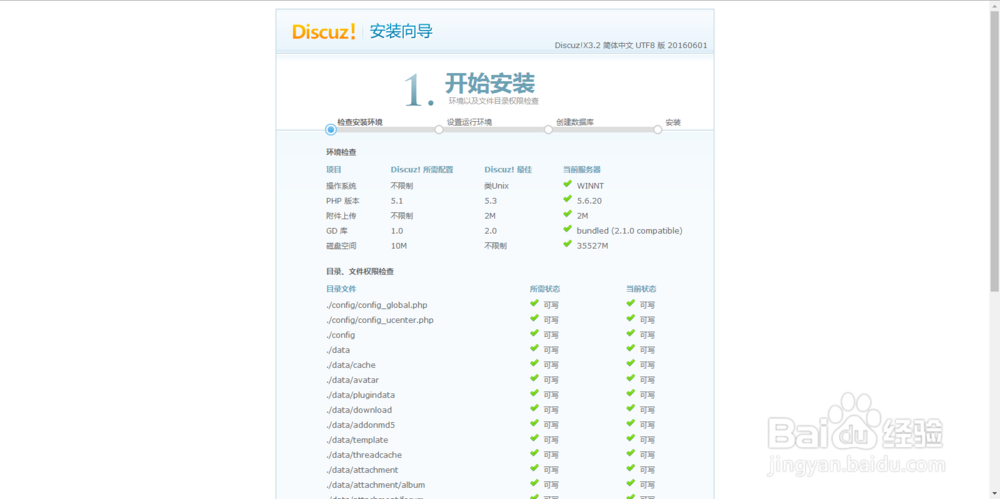Click the Discuz! logo in header
The width and height of the screenshot is (1000, 499).
point(323,31)
